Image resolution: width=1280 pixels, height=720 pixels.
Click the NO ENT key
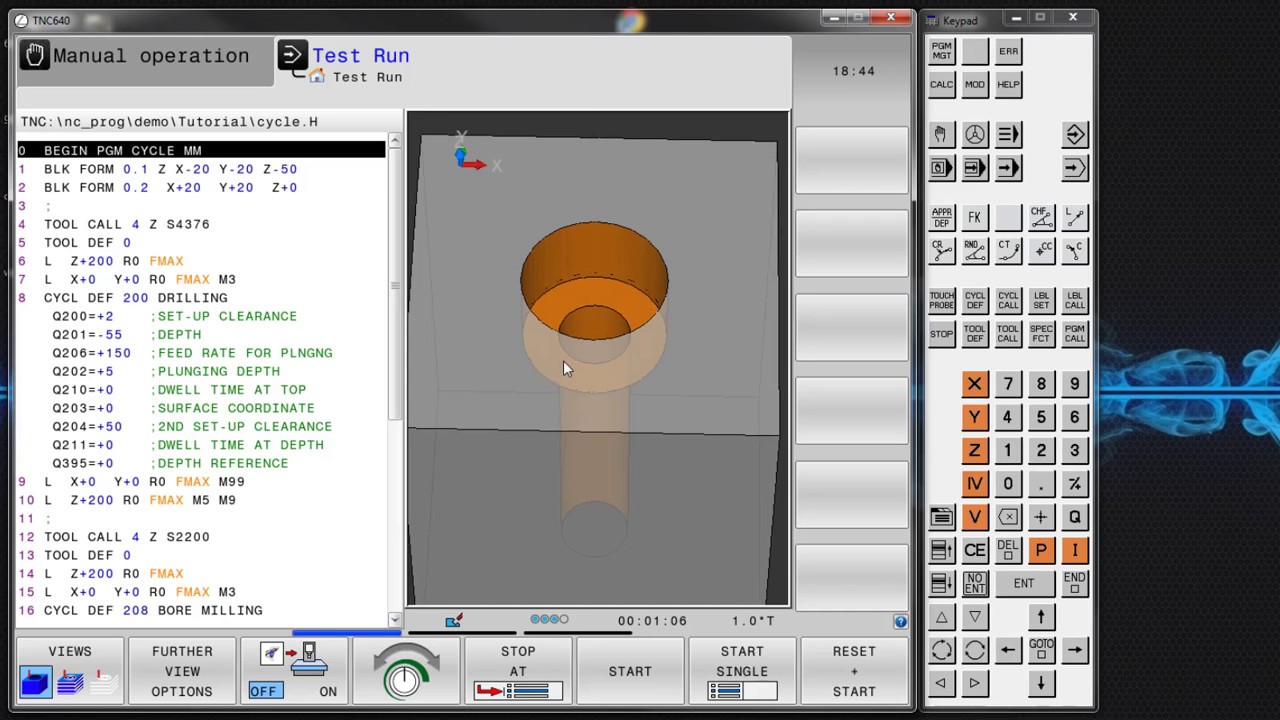point(975,584)
